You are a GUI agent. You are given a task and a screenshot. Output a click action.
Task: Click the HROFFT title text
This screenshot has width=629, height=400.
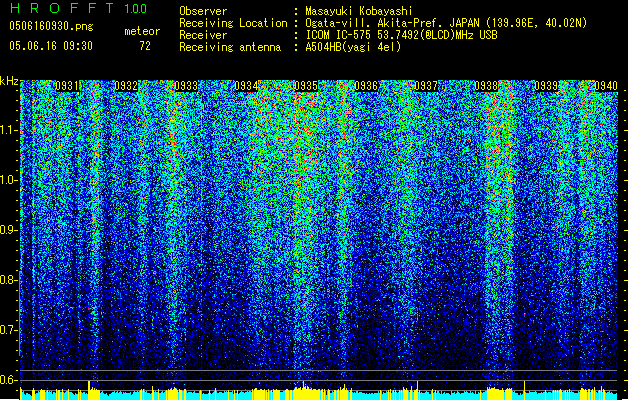click(62, 8)
